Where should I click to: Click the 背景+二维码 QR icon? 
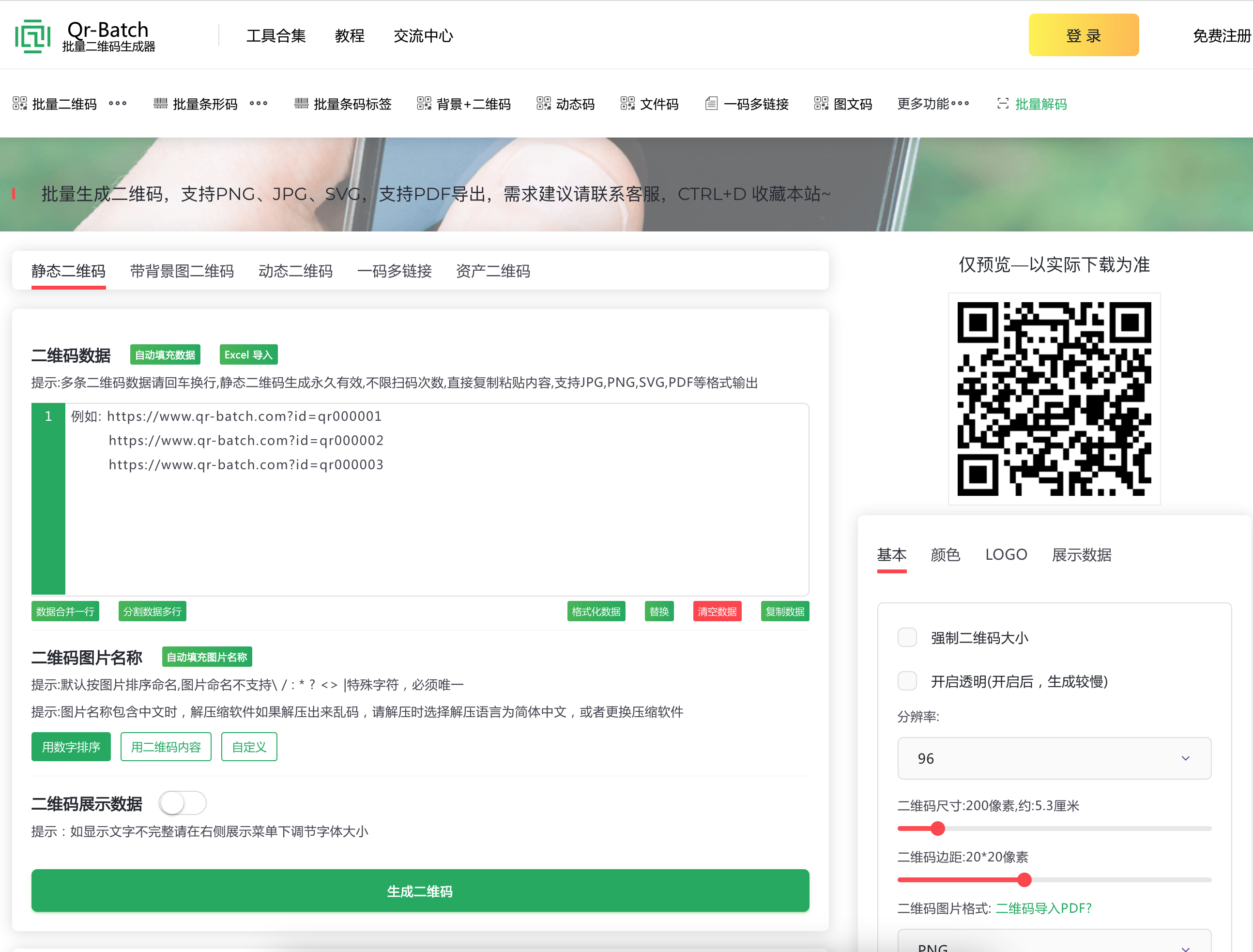click(x=424, y=103)
